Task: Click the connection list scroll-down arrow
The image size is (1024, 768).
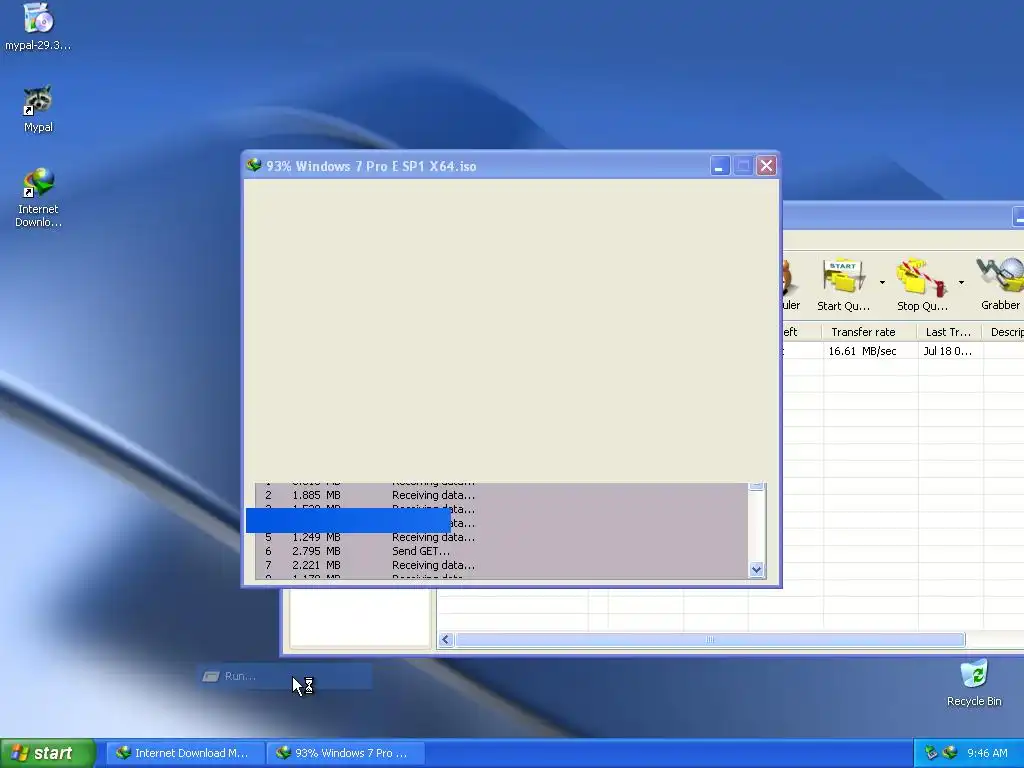Action: 756,569
